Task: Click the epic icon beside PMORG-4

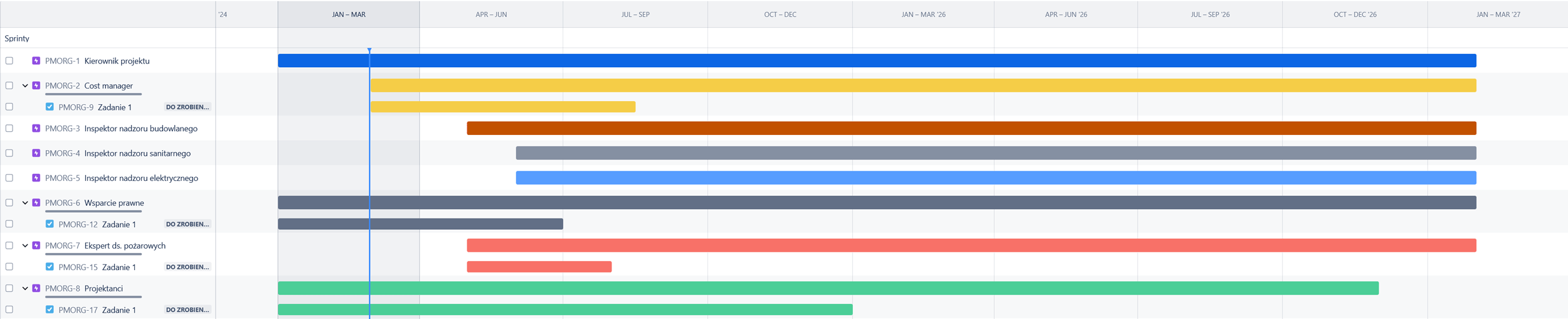Action: (x=36, y=153)
